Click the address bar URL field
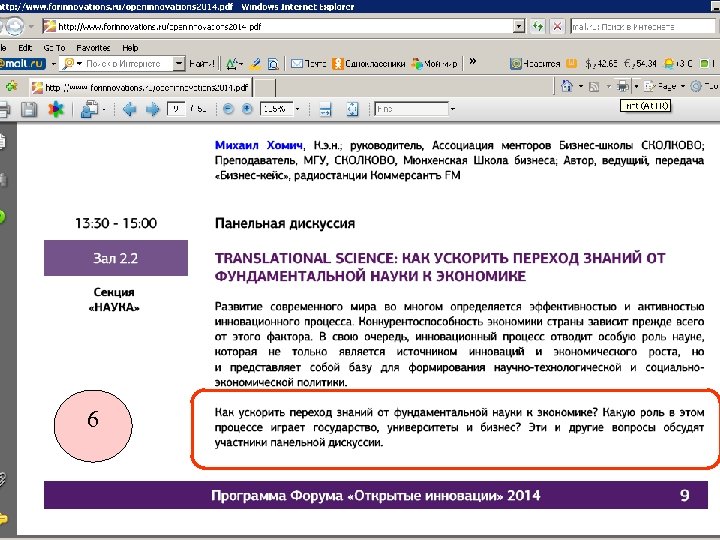The width and height of the screenshot is (720, 540). pyautogui.click(x=277, y=26)
